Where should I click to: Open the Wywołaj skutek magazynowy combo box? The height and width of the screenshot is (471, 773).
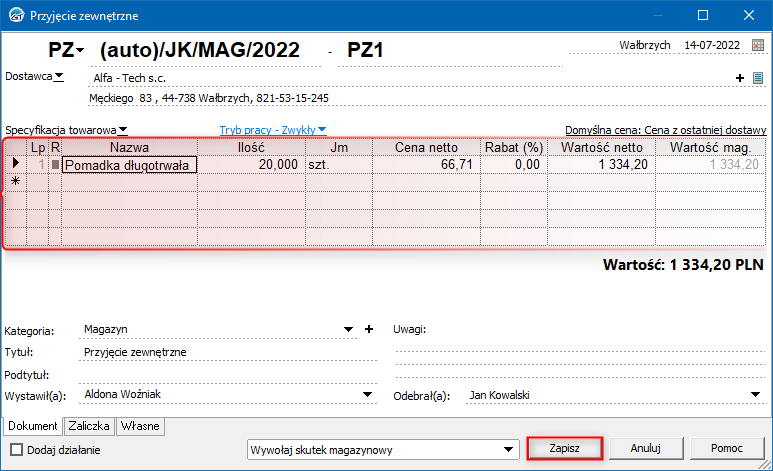[x=383, y=450]
